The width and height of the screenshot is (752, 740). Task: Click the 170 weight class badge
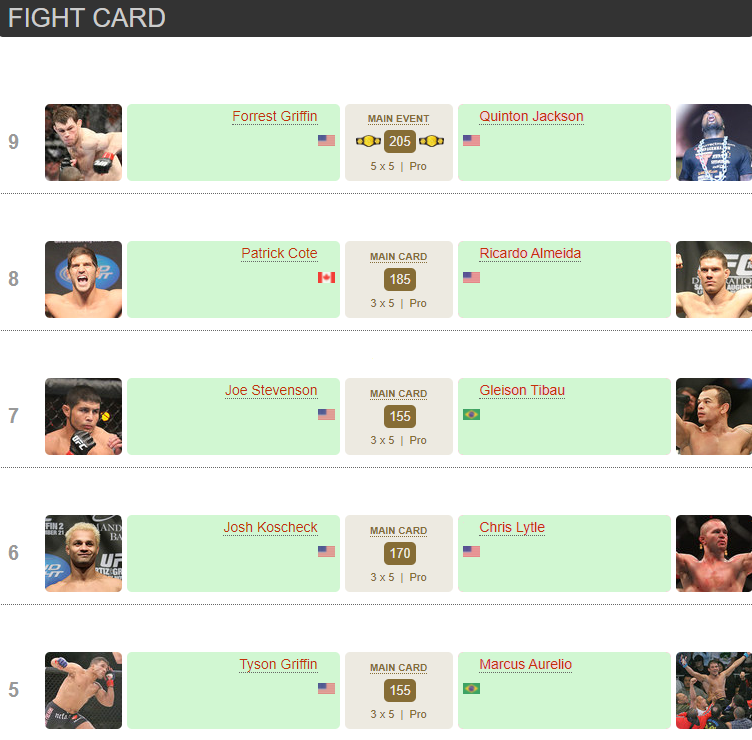point(400,553)
